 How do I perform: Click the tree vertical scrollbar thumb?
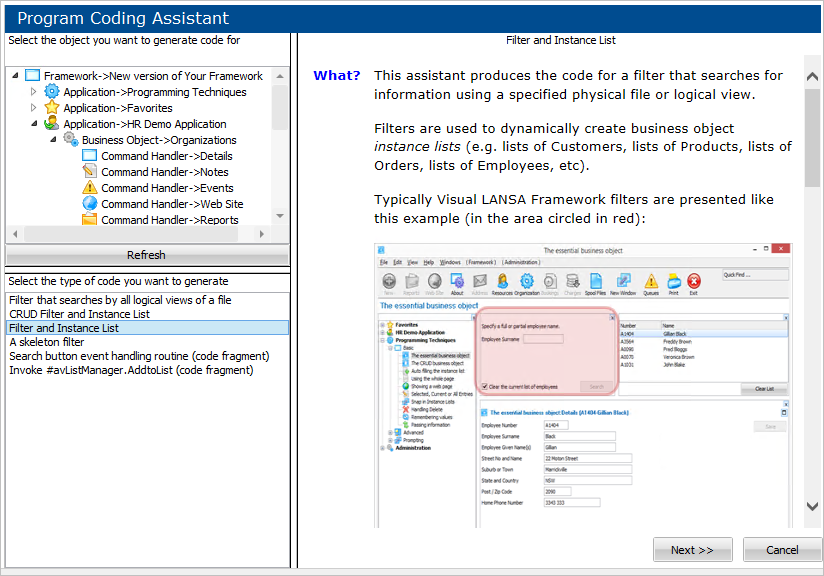click(280, 107)
